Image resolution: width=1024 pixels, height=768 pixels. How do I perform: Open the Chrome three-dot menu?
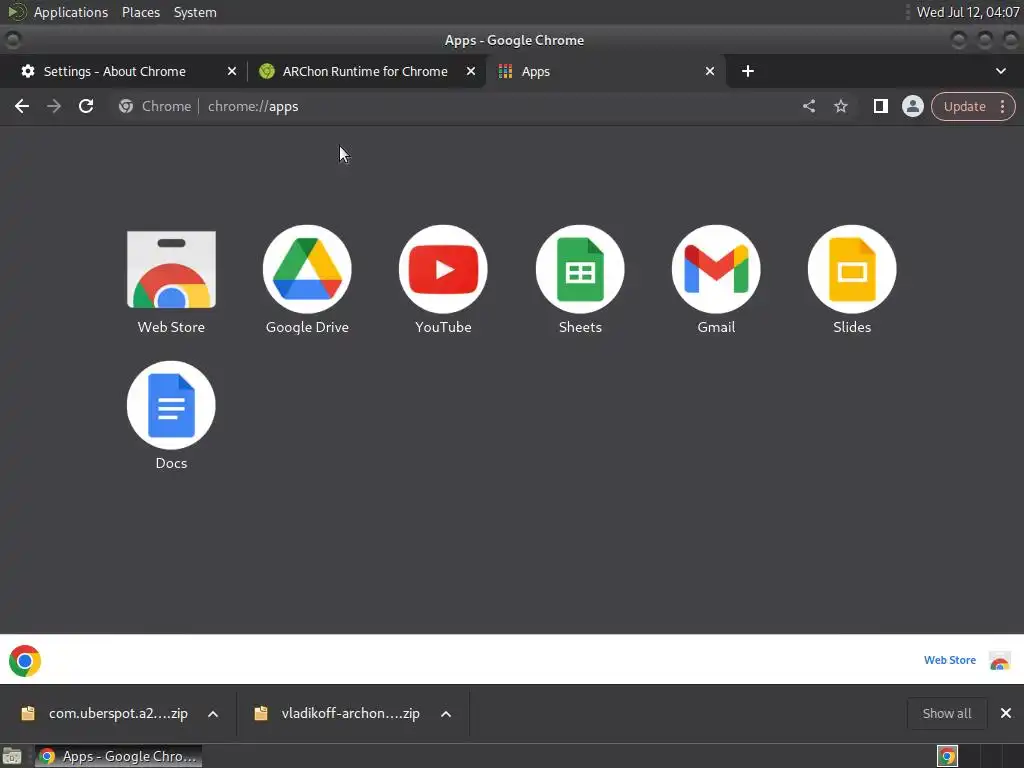coord(1002,106)
